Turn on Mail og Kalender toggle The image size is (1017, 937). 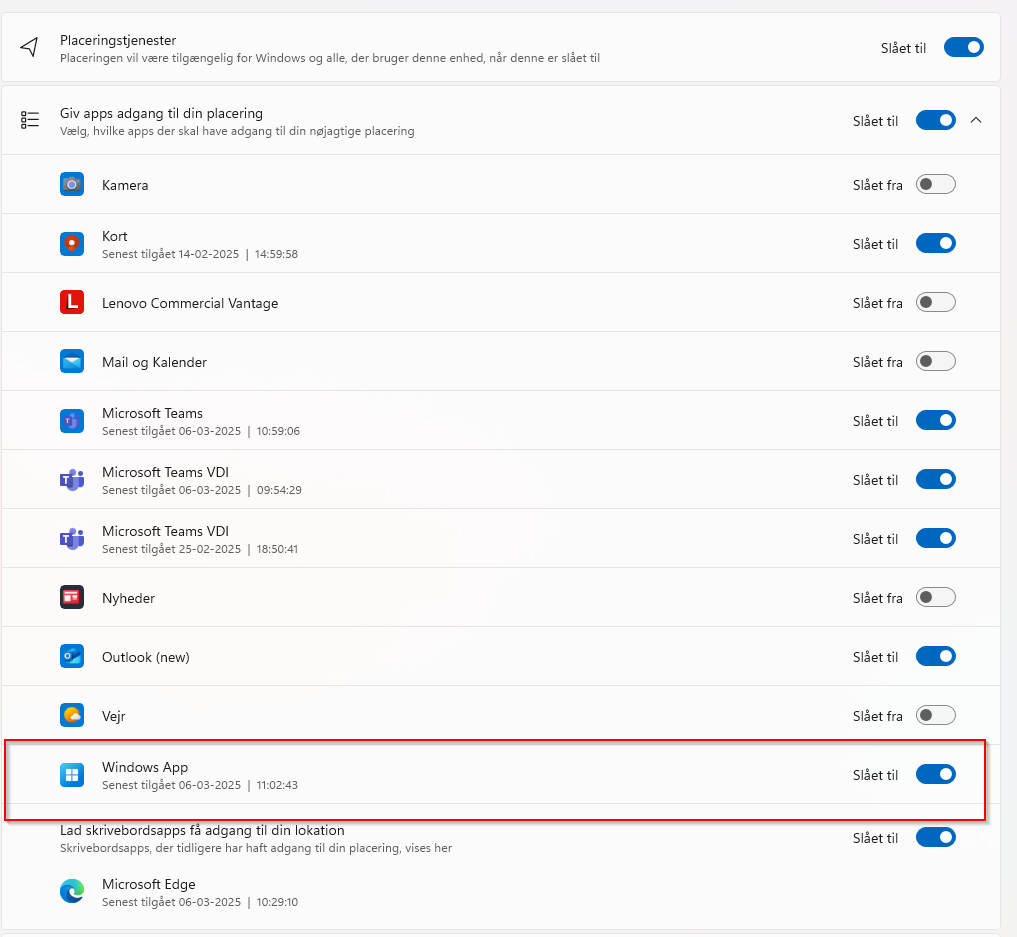coord(935,362)
